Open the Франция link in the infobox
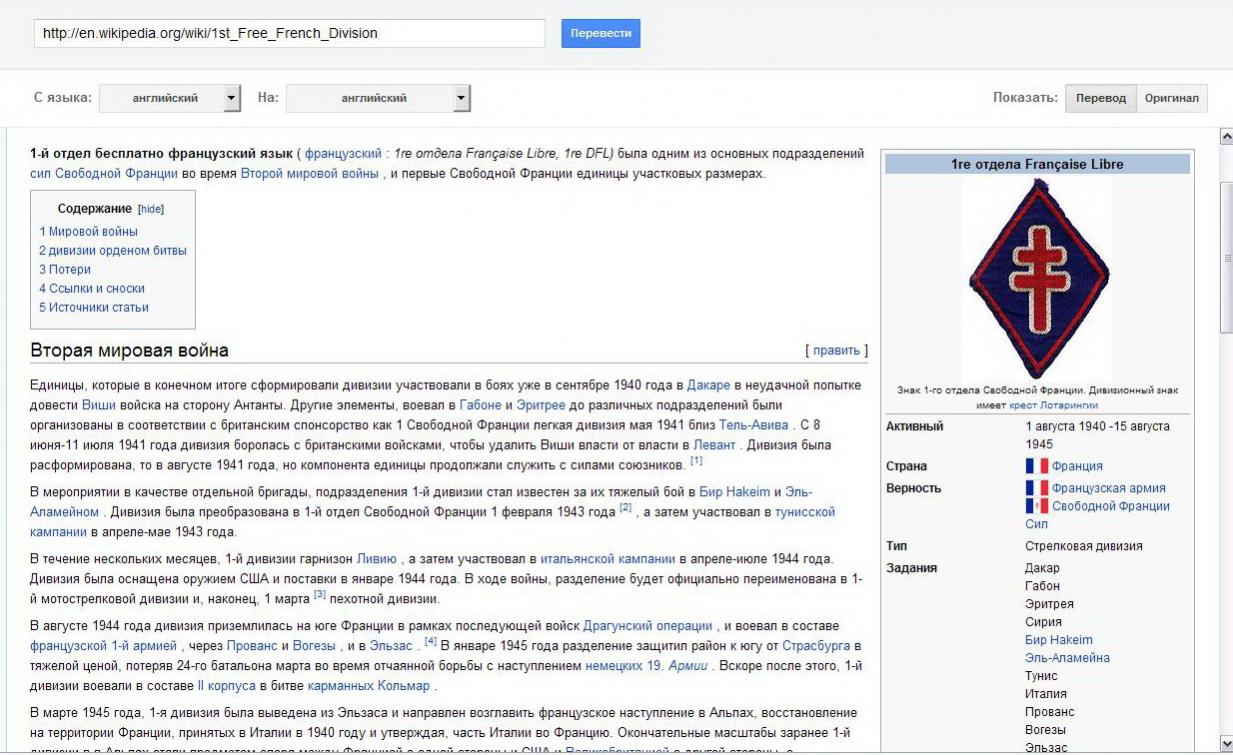Screen dimensions: 1233x755 pyautogui.click(x=1077, y=466)
